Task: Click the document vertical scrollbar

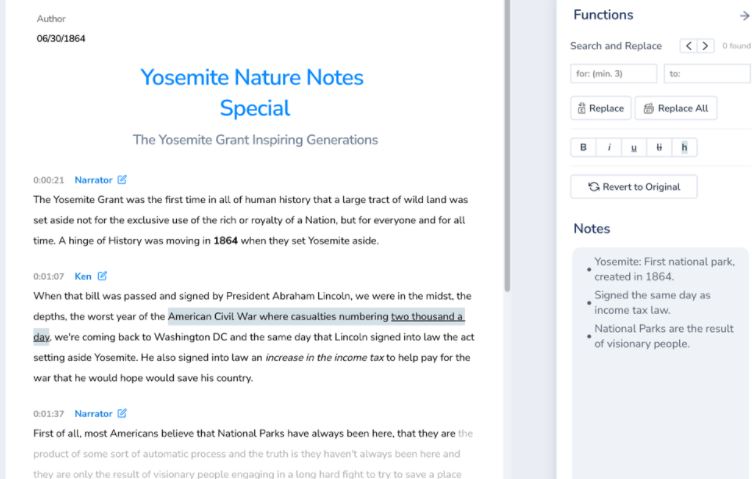Action: [507, 144]
